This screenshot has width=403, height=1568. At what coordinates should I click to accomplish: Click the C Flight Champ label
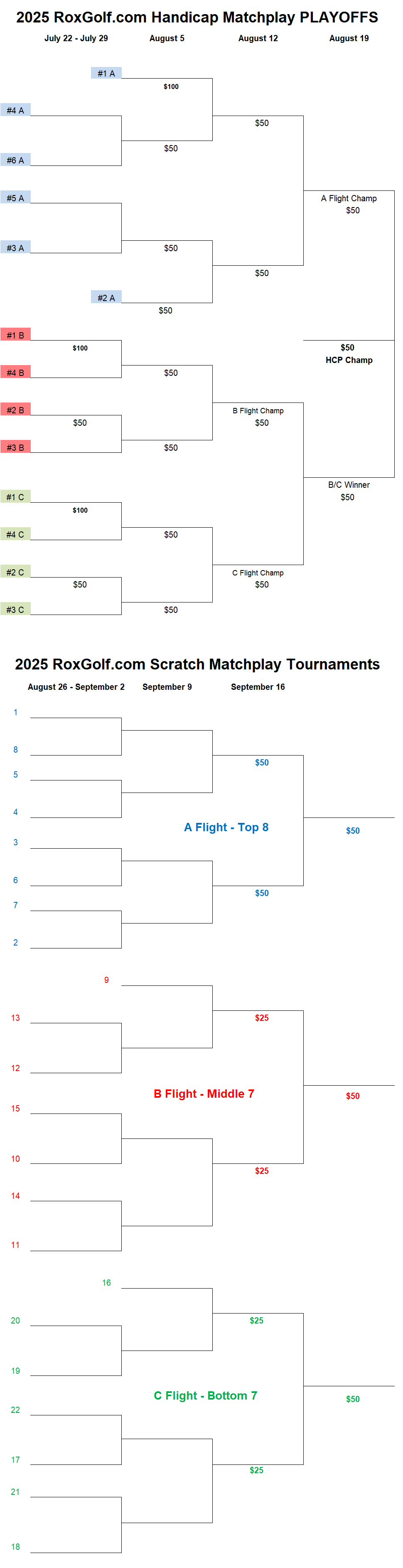[x=258, y=573]
